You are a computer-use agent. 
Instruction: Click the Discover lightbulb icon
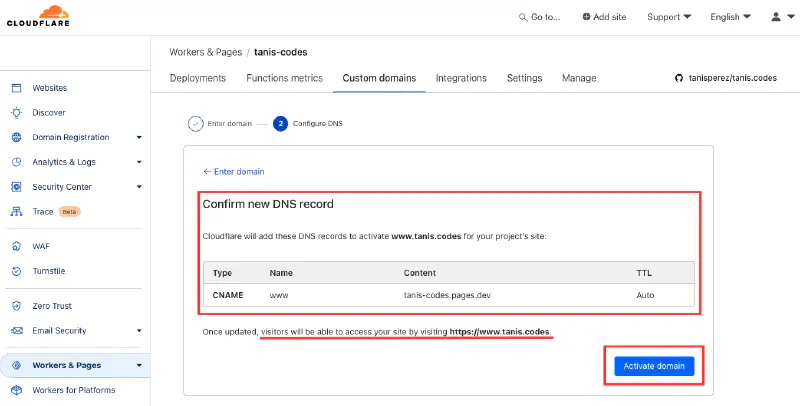(x=16, y=113)
